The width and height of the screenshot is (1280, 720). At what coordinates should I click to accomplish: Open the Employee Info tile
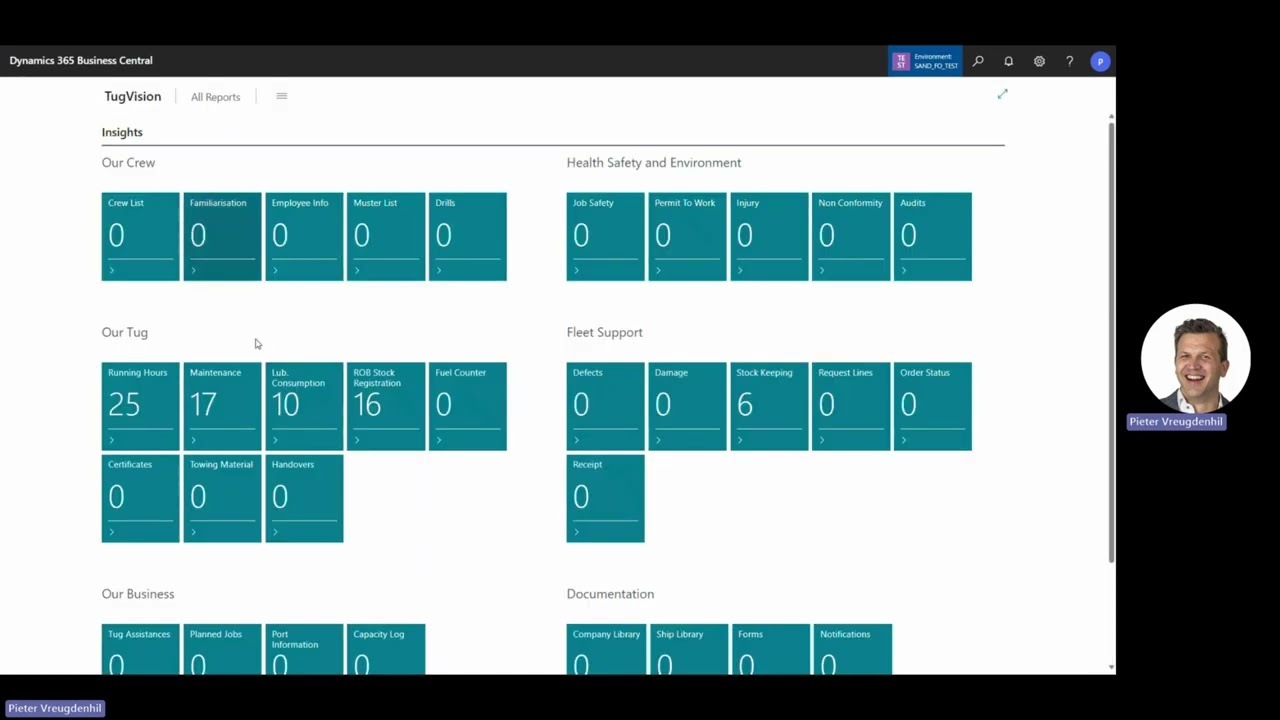[x=304, y=236]
